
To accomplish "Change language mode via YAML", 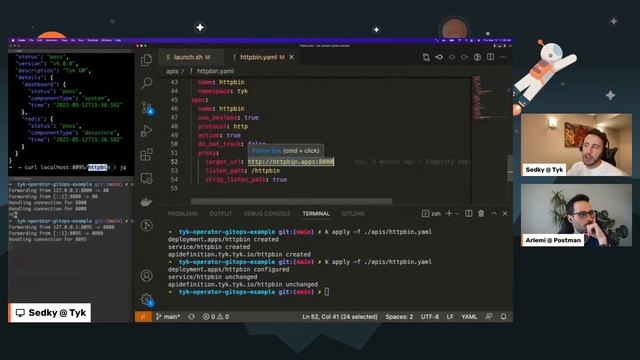I will coord(469,317).
